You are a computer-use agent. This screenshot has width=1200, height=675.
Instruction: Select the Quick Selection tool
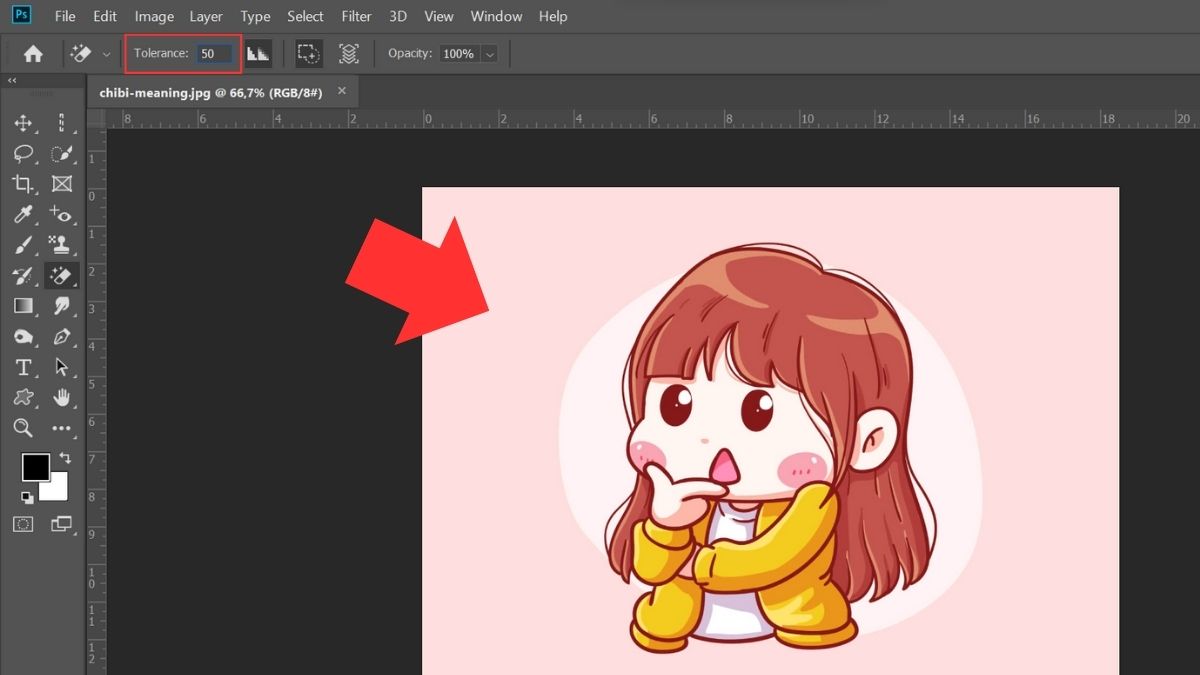point(62,154)
